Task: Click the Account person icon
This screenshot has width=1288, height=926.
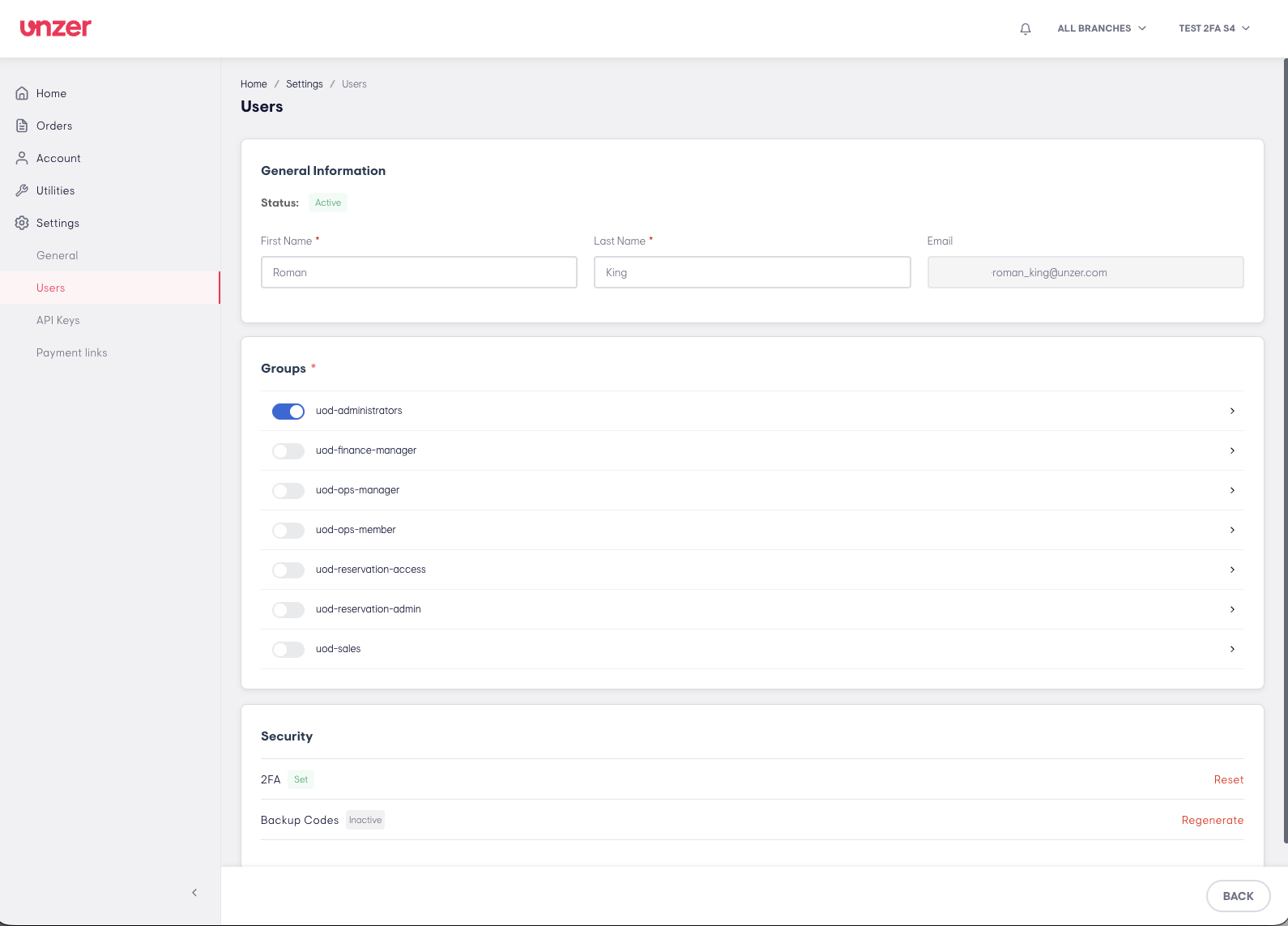Action: point(22,158)
